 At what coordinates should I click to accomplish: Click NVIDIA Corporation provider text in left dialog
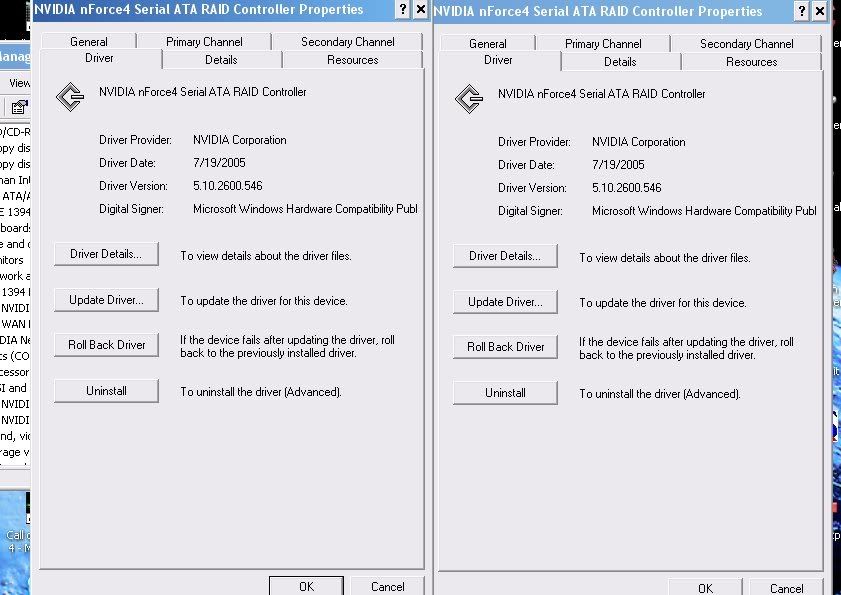tap(239, 140)
